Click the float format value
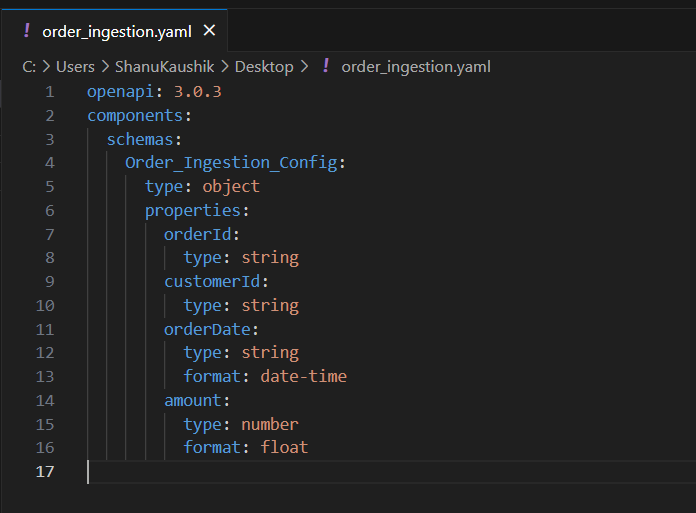696x513 pixels. pos(284,447)
